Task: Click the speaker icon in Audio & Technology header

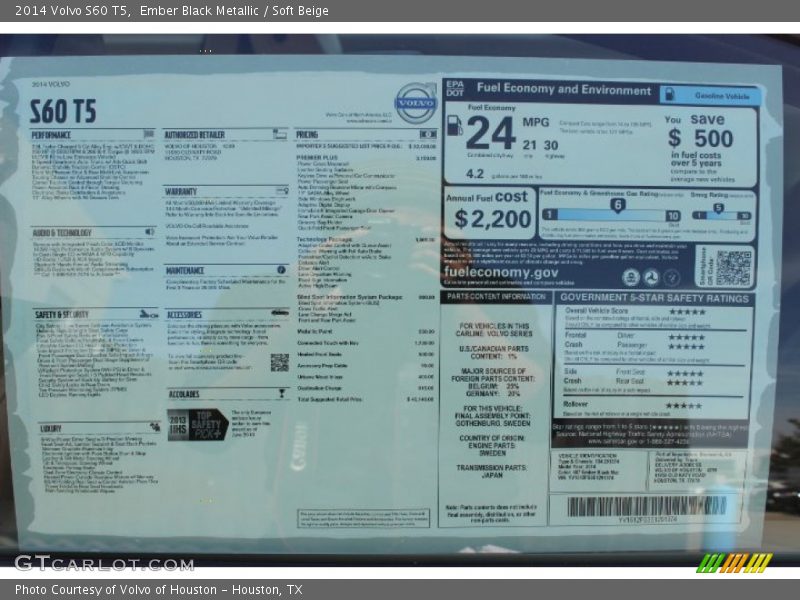Action: (149, 232)
